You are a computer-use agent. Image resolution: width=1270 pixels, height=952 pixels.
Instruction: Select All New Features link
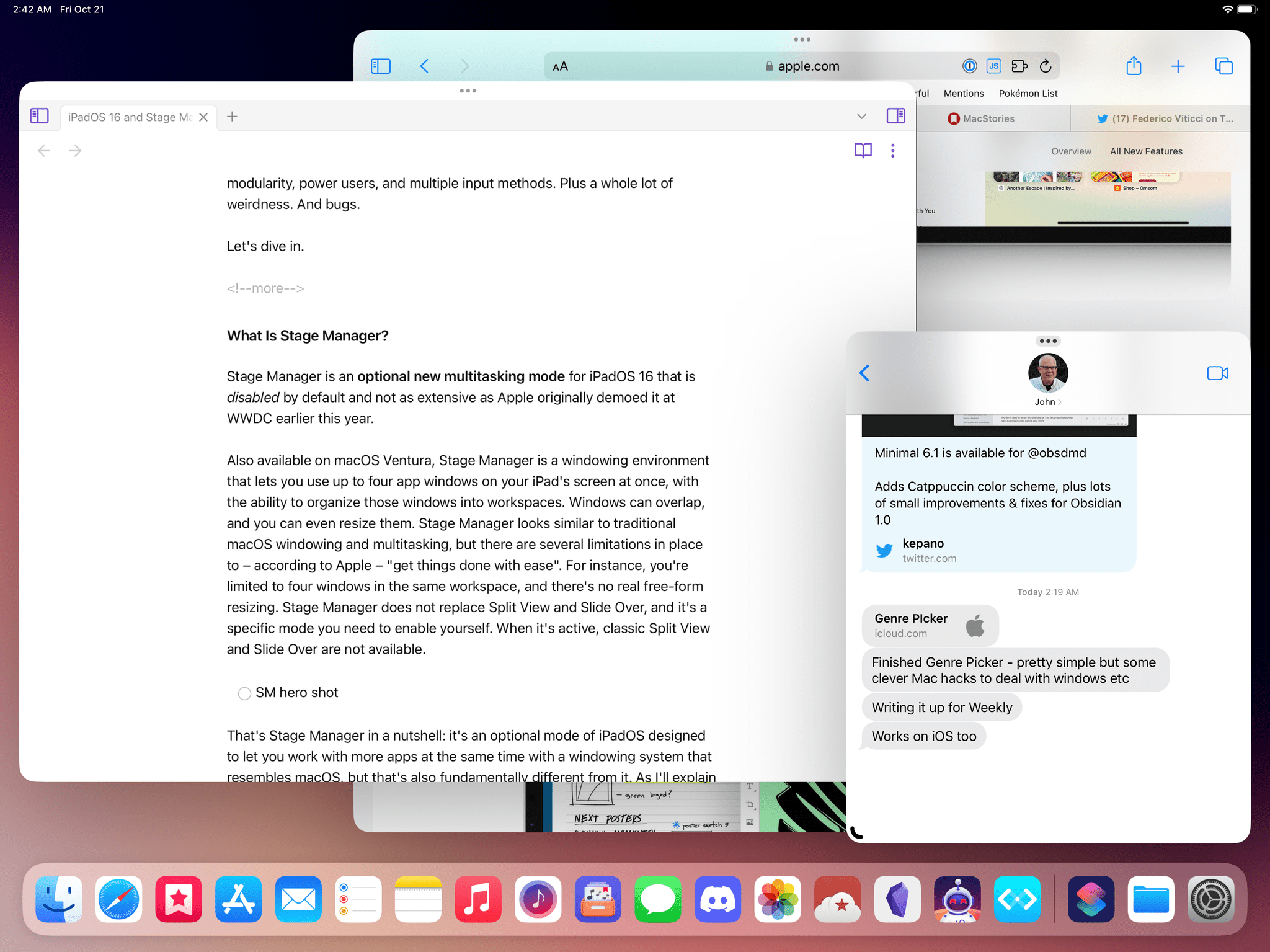[x=1146, y=151]
